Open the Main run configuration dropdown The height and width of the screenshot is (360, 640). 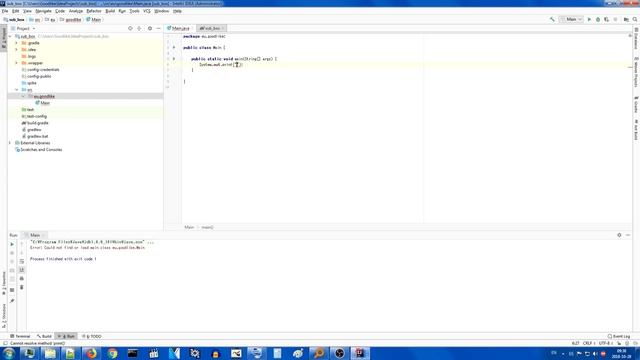tap(571, 19)
